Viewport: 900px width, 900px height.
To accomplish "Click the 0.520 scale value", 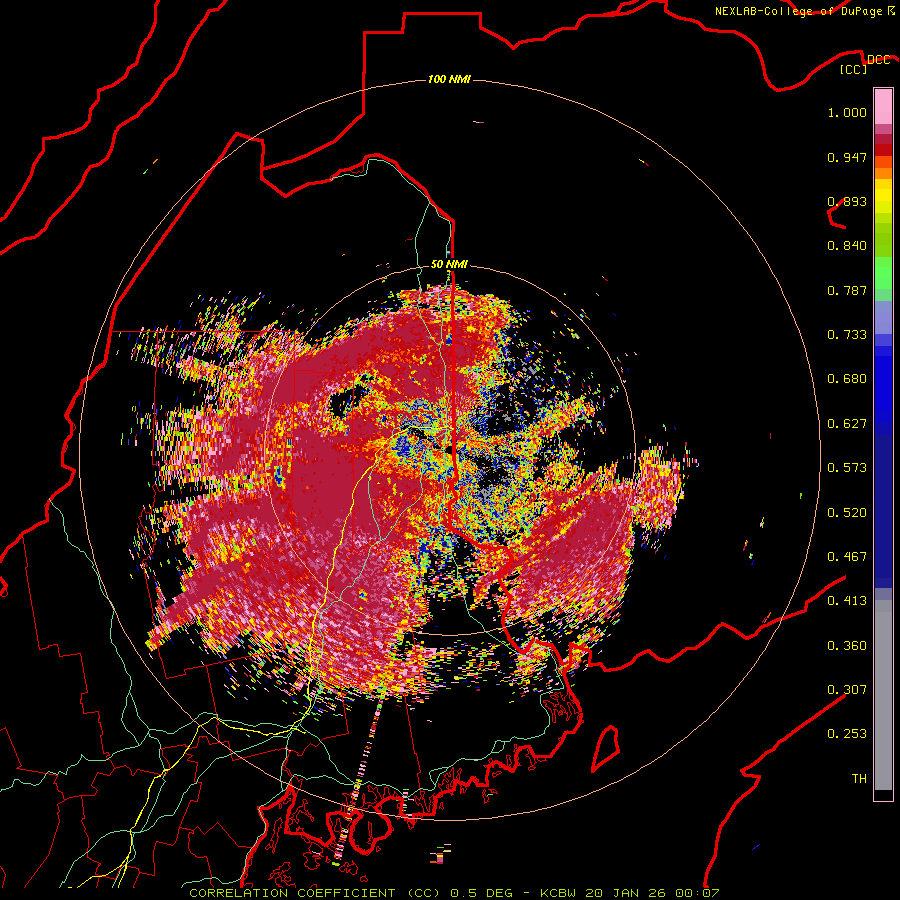I will (847, 513).
